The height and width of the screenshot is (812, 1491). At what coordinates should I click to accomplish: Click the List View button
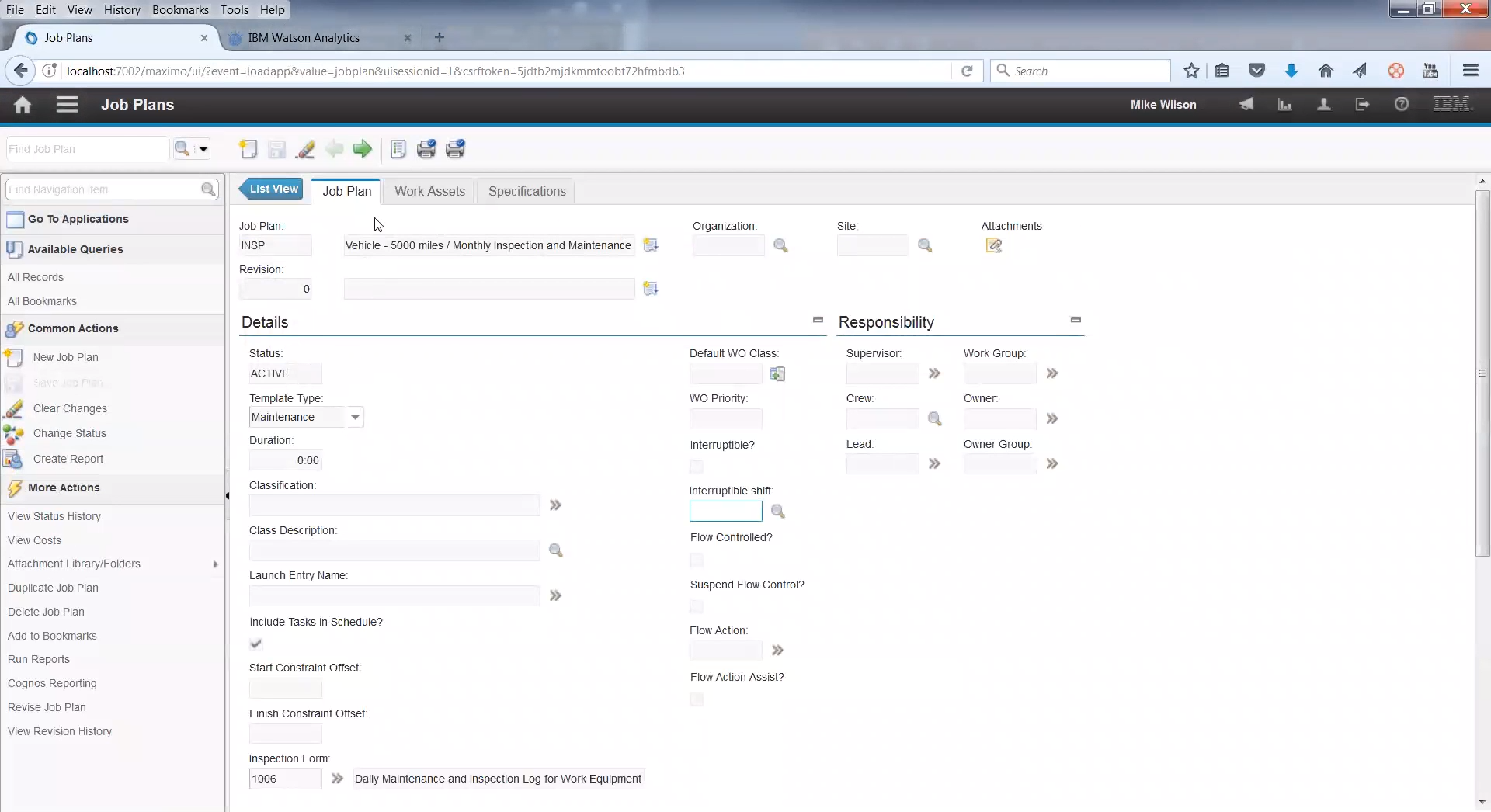273,189
